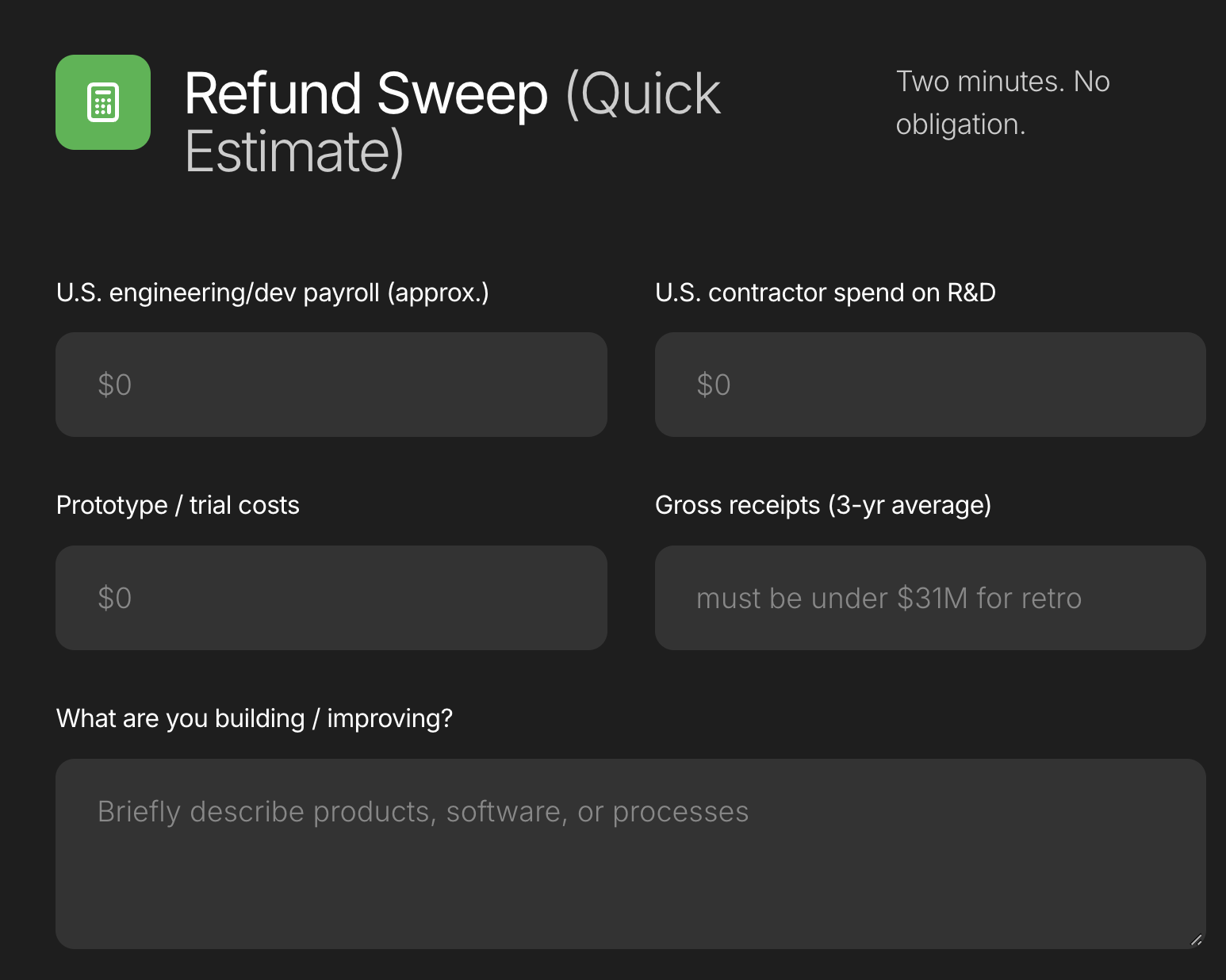Click the resize handle of the description box
This screenshot has height=980, width=1226.
(x=1196, y=940)
